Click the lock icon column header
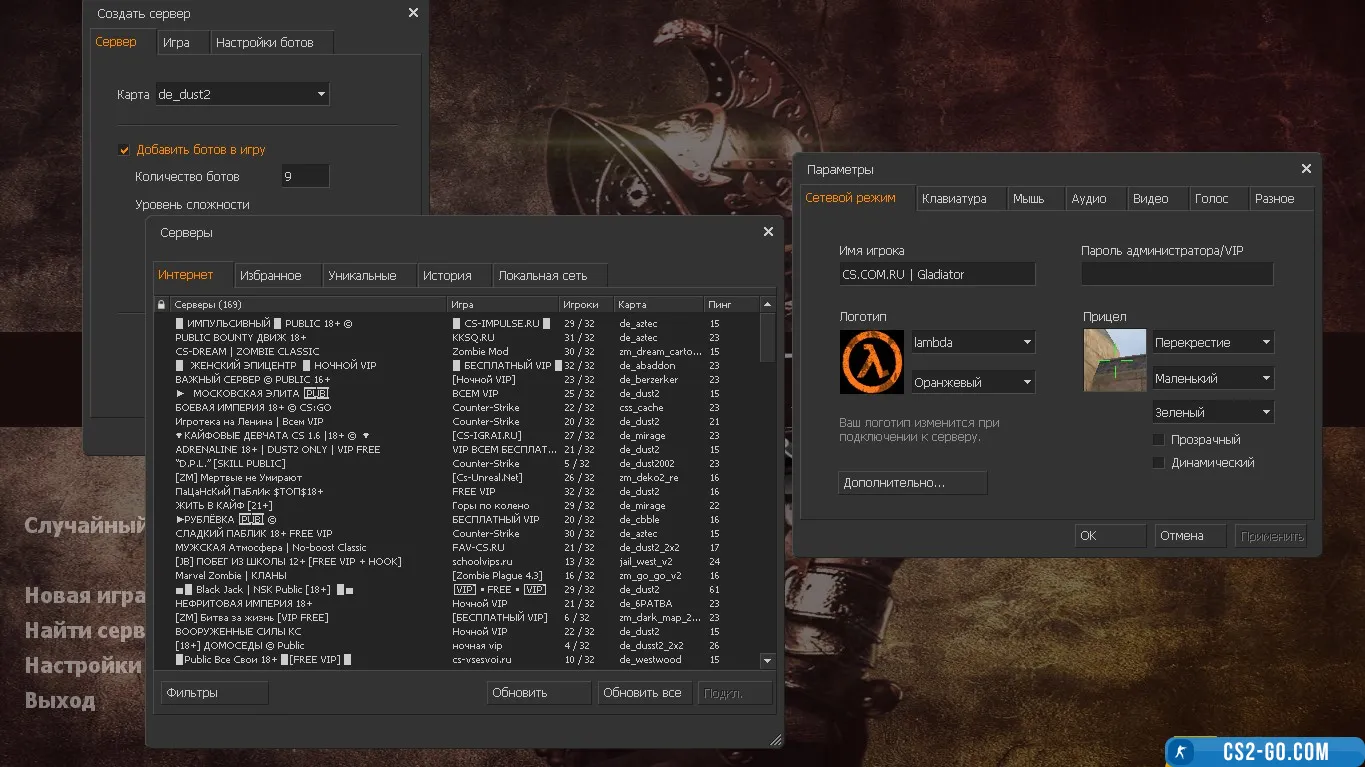 (161, 304)
